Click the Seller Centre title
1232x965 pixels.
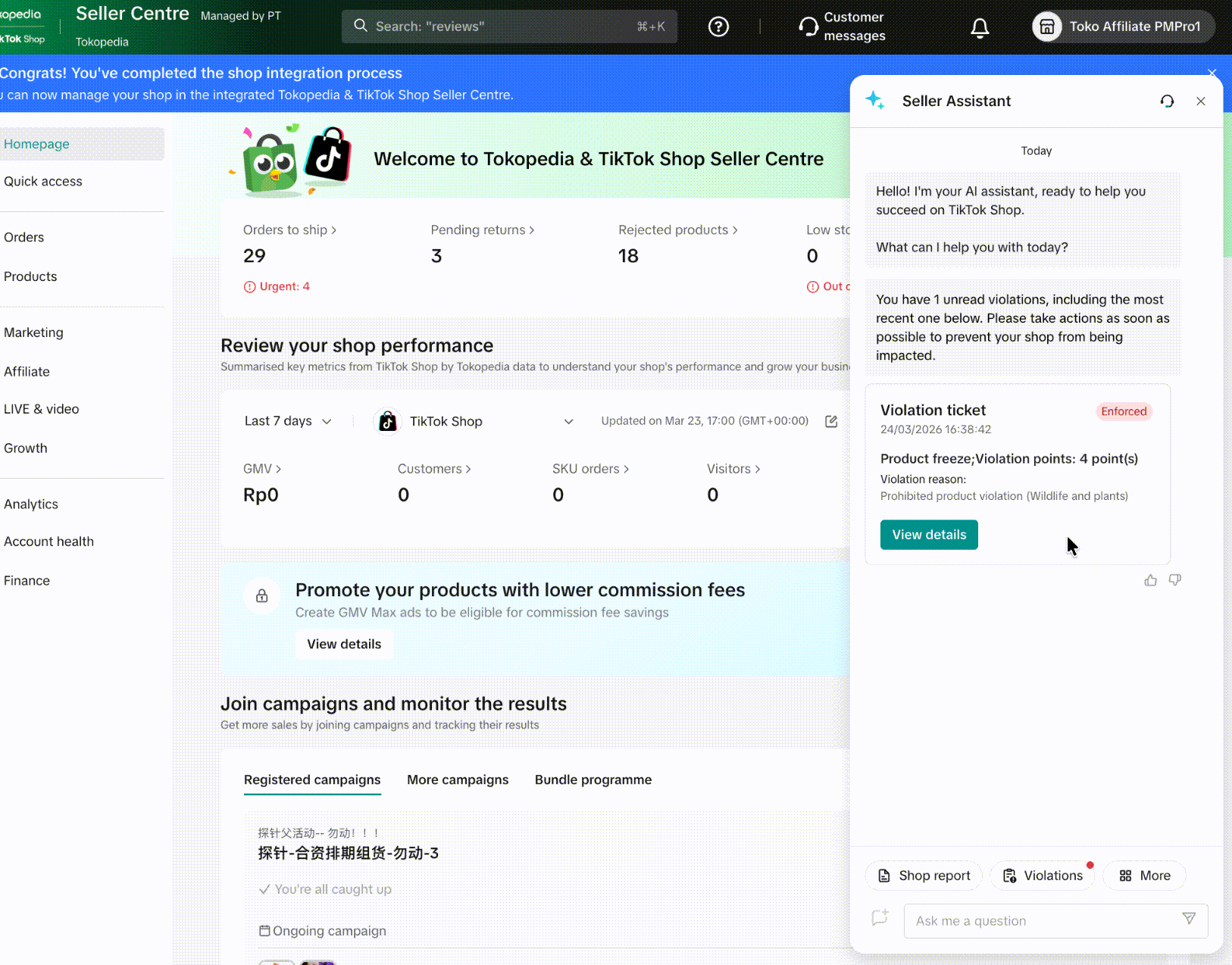pos(133,14)
